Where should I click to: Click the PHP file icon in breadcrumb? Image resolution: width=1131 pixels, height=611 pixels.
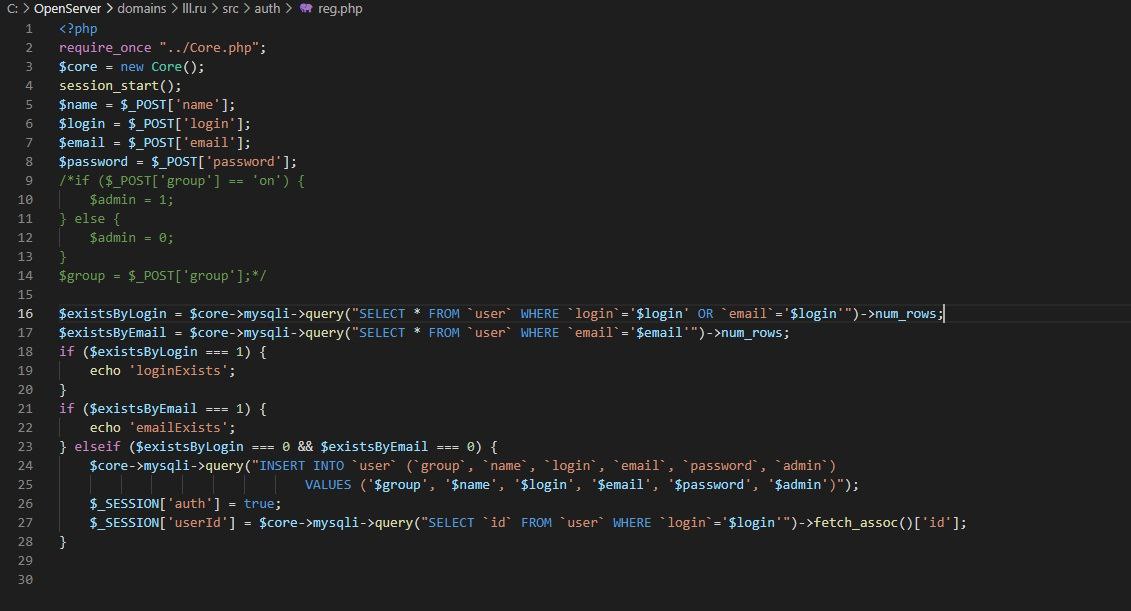pyautogui.click(x=307, y=9)
